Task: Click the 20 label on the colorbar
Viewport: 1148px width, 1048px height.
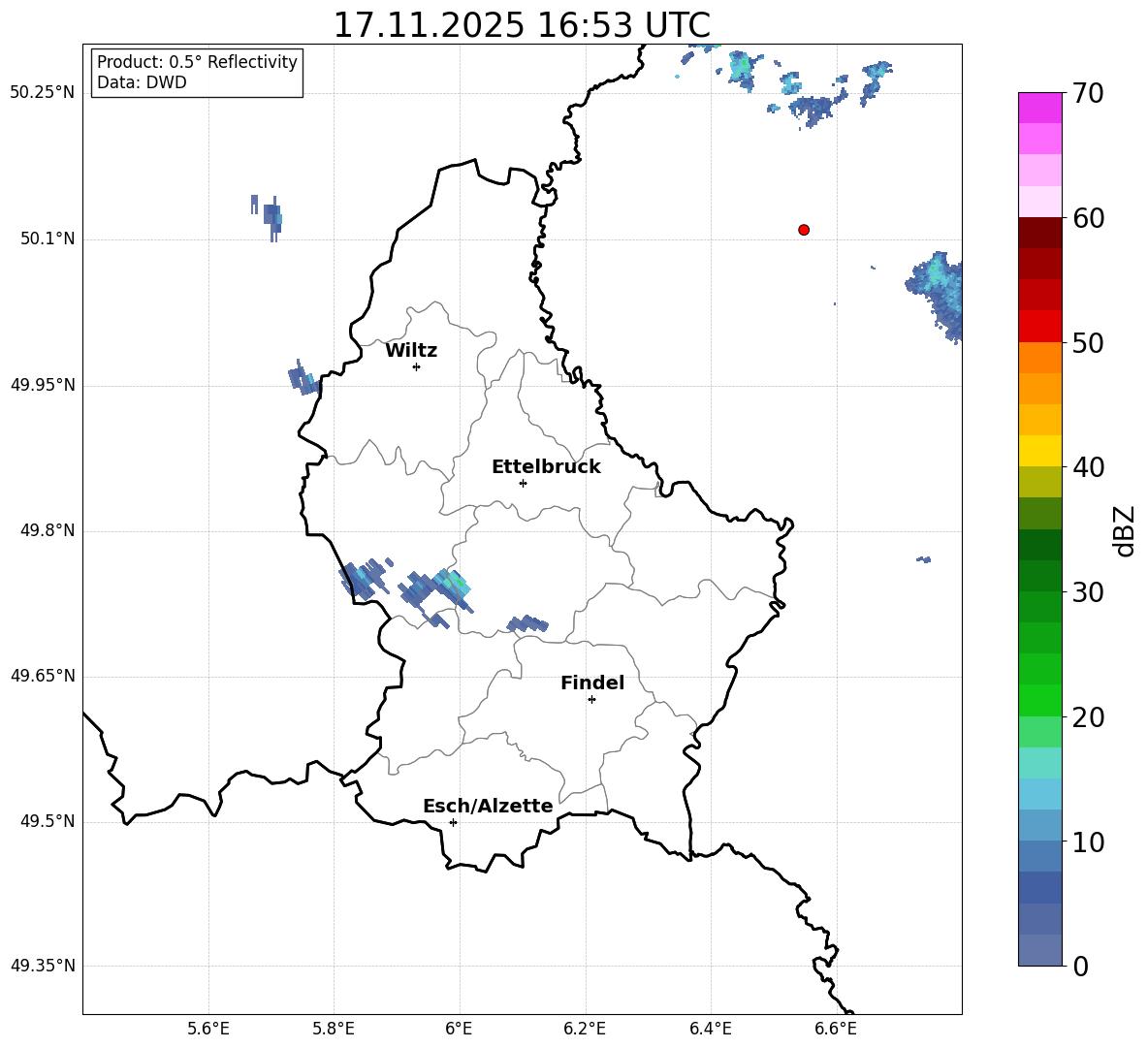Action: (x=1088, y=716)
